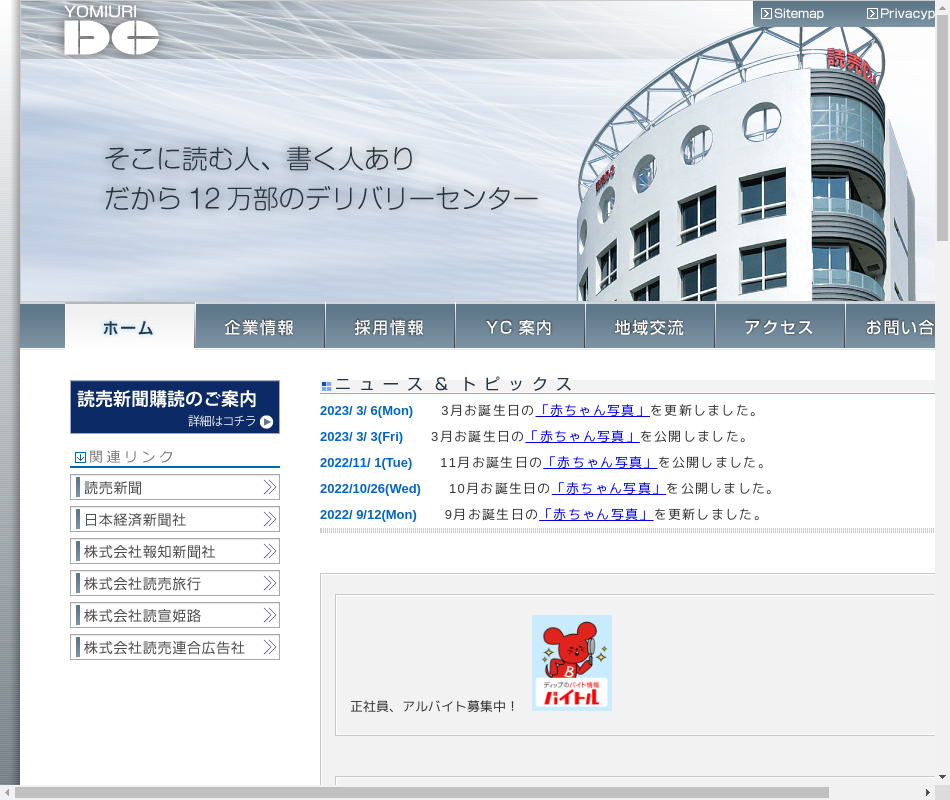
Task: Open the 株式会社読売旅行 related link
Action: pos(174,584)
